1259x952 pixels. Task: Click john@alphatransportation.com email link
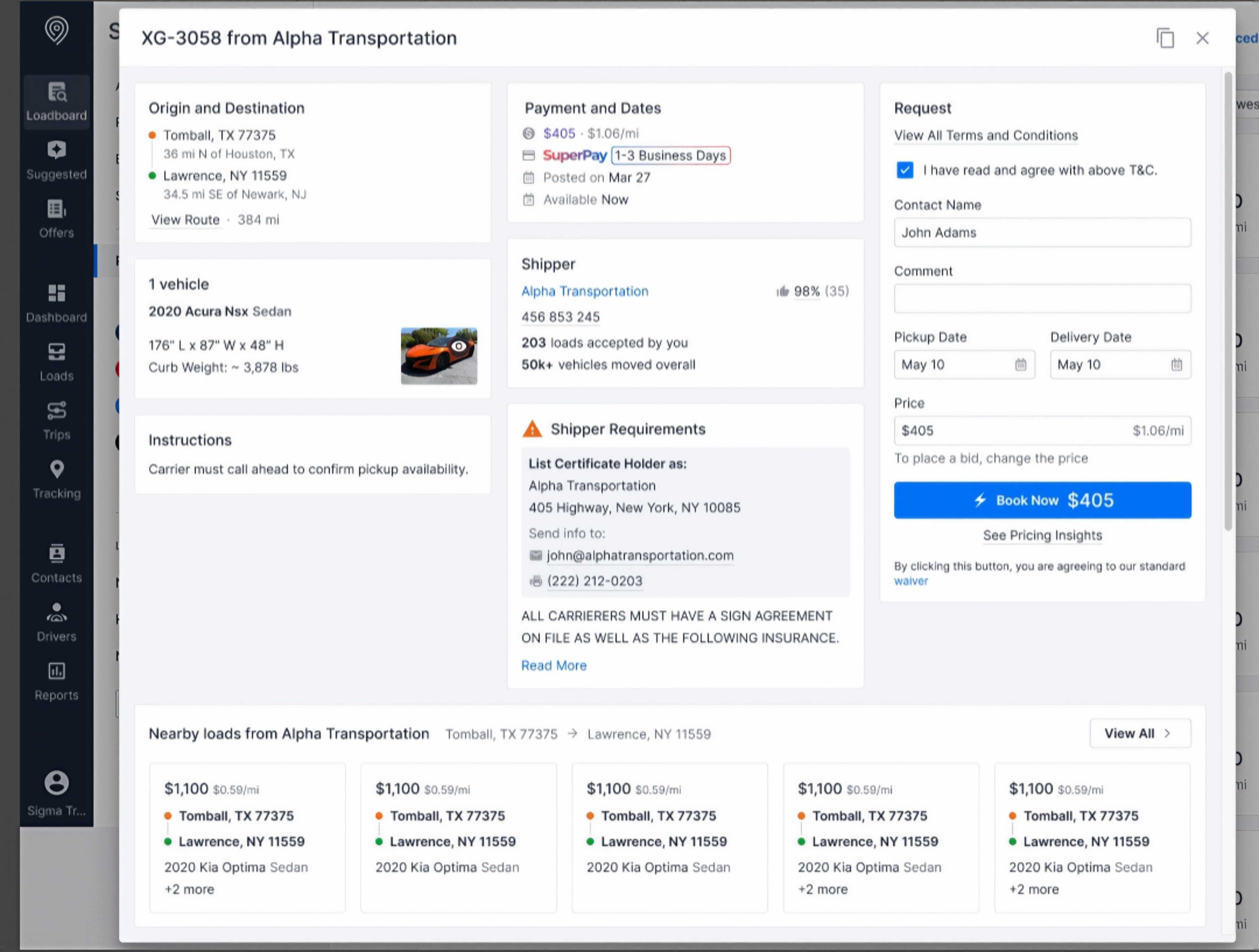pyautogui.click(x=640, y=555)
